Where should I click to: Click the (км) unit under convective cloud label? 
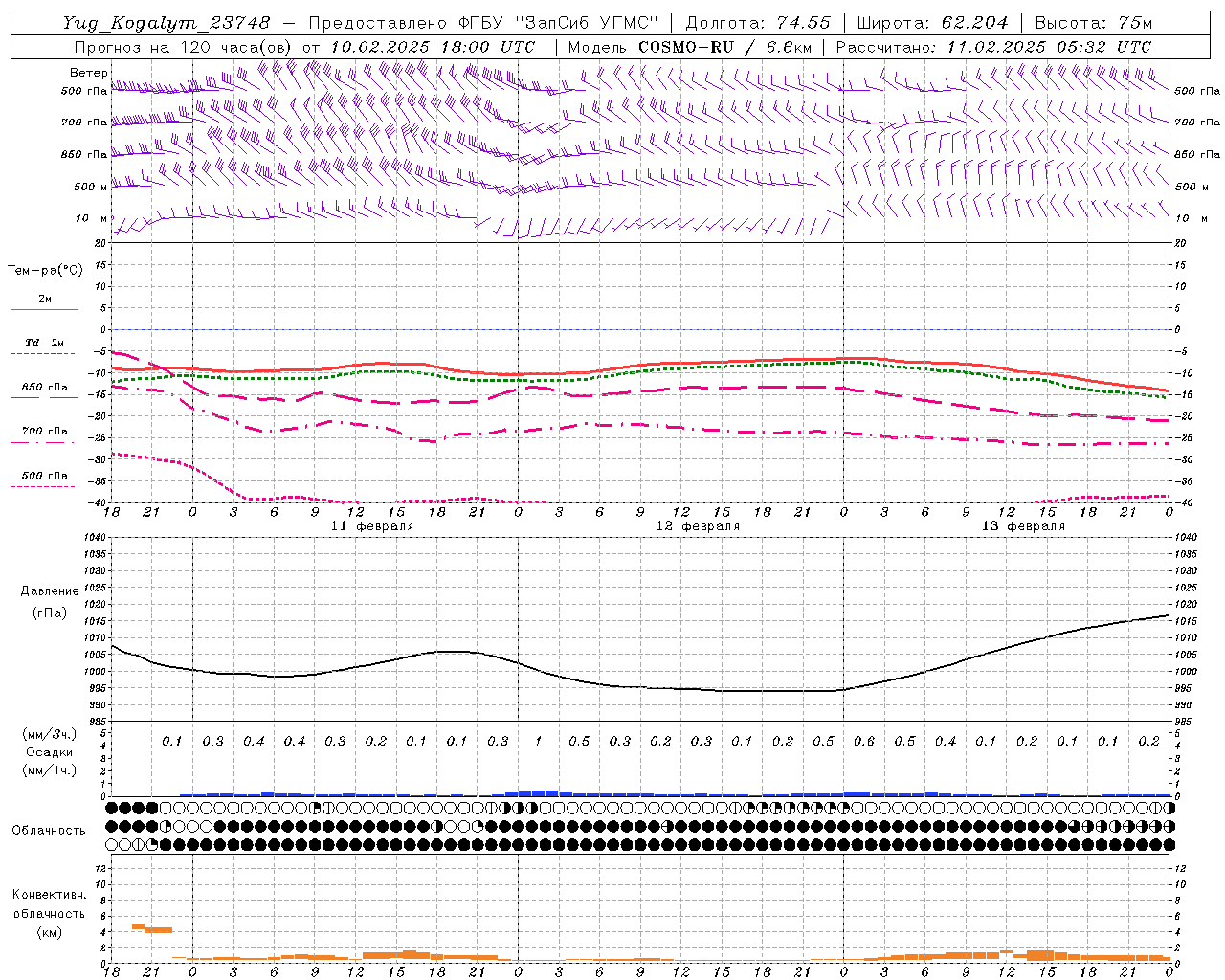point(50,932)
